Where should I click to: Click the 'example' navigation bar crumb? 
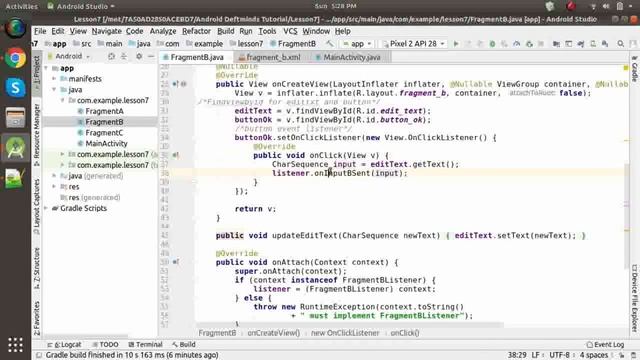pyautogui.click(x=204, y=44)
